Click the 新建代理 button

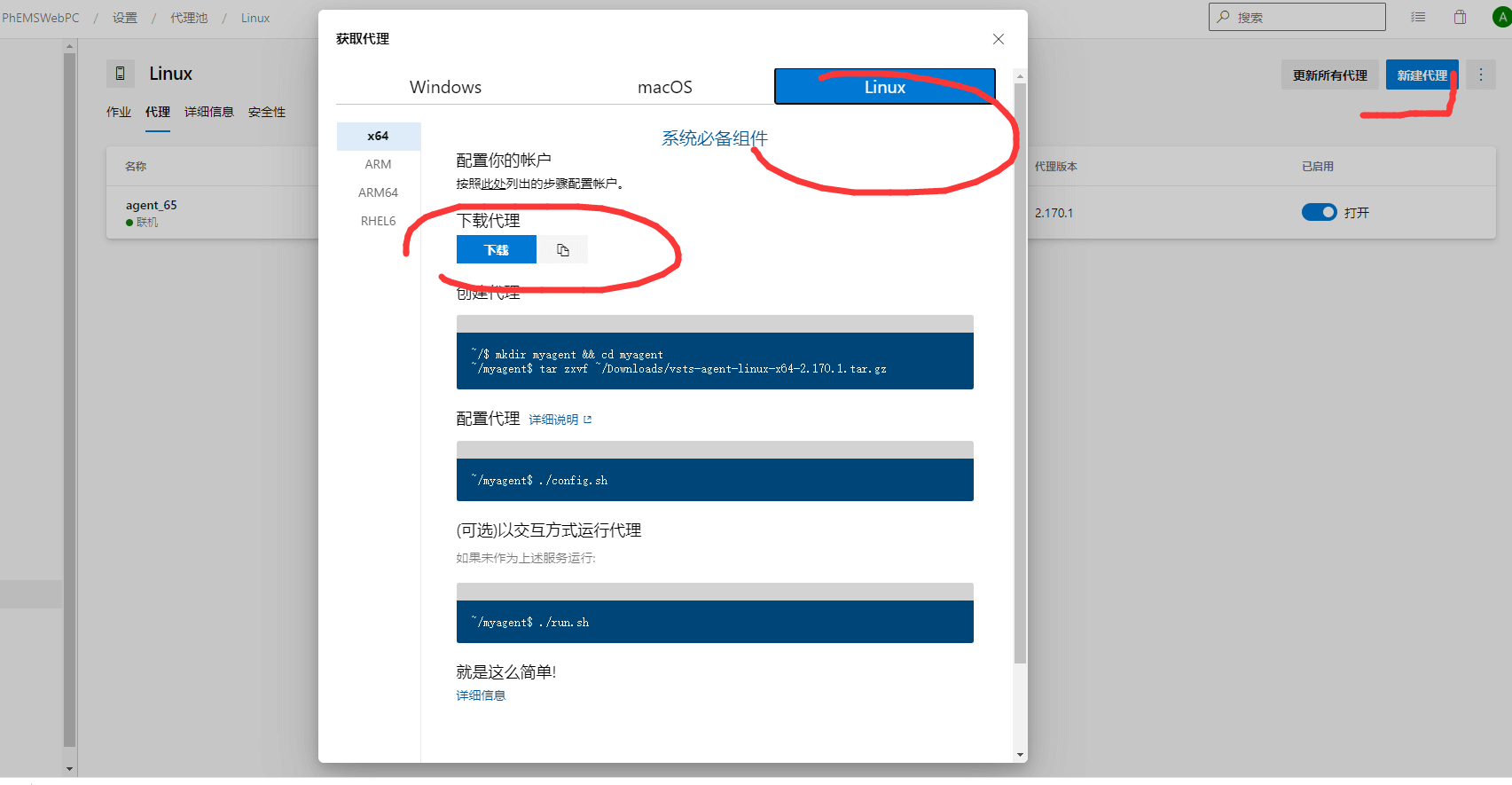(x=1422, y=75)
